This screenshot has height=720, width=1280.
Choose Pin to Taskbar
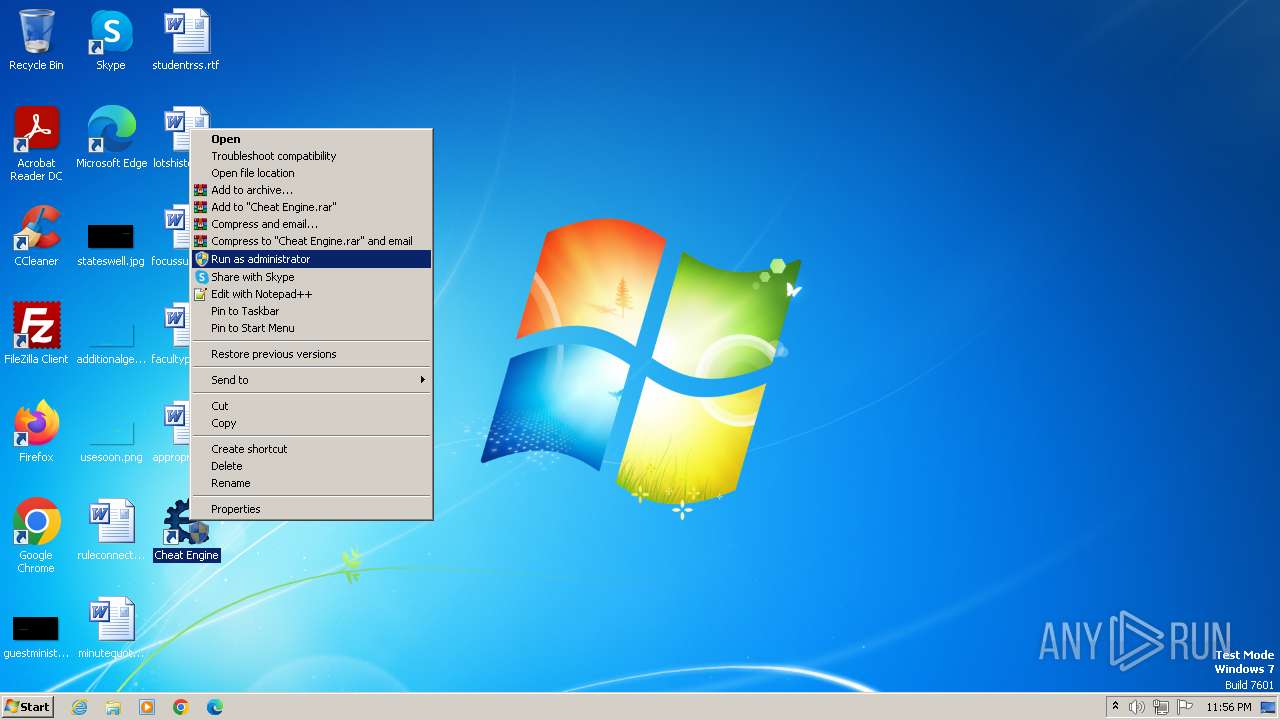(x=311, y=311)
